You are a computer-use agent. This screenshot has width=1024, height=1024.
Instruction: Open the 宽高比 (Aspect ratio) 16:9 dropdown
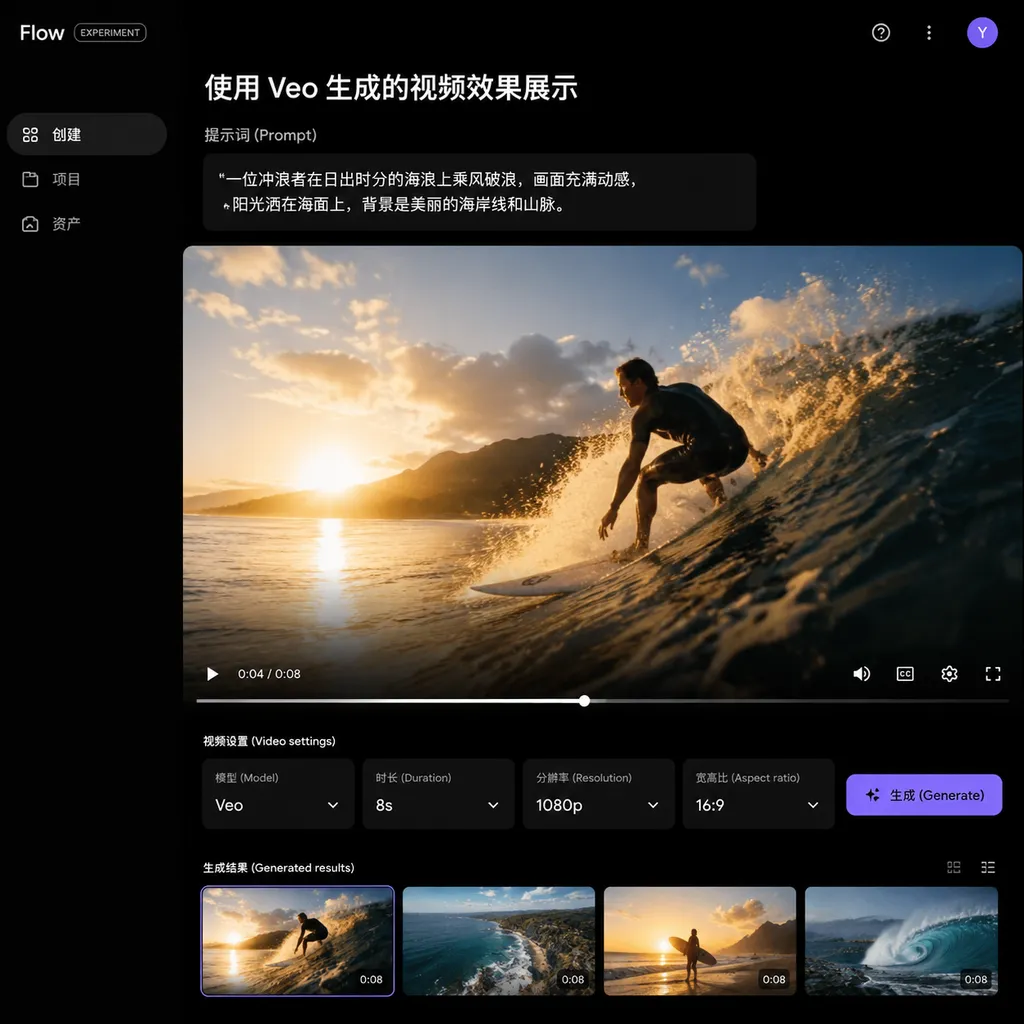758,793
